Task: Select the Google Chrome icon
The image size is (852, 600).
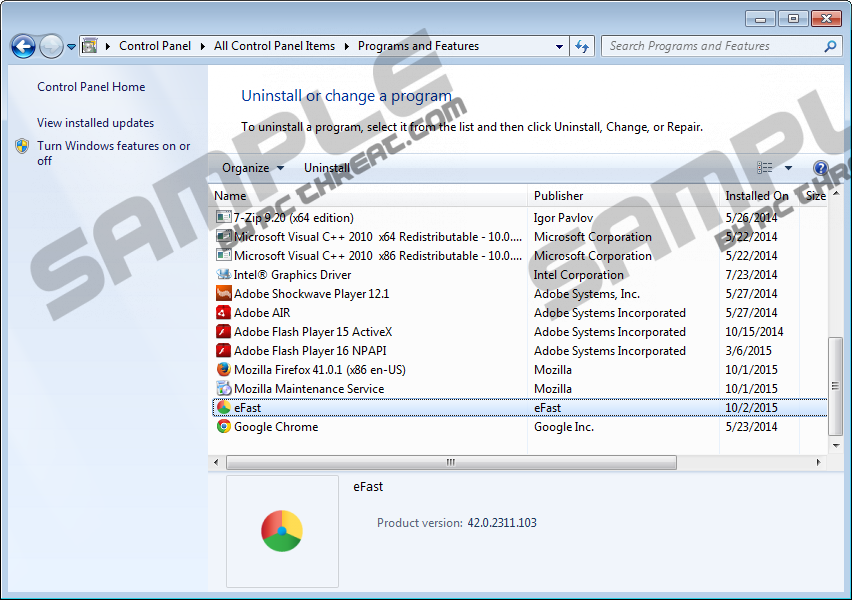Action: (x=224, y=427)
